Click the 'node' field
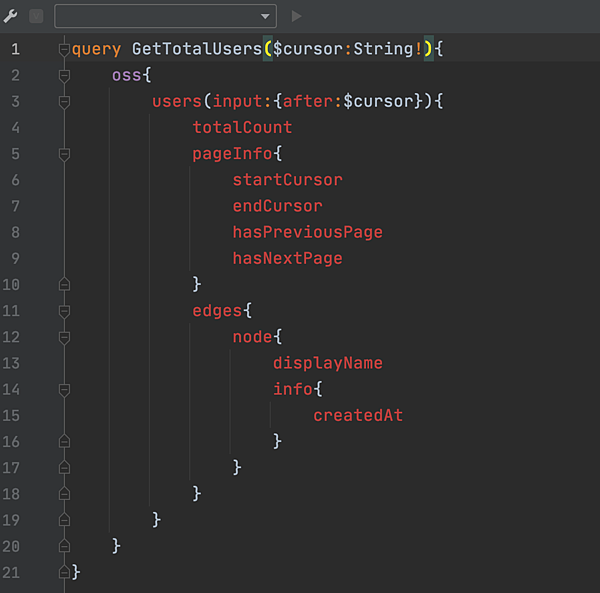This screenshot has height=593, width=600. click(253, 337)
